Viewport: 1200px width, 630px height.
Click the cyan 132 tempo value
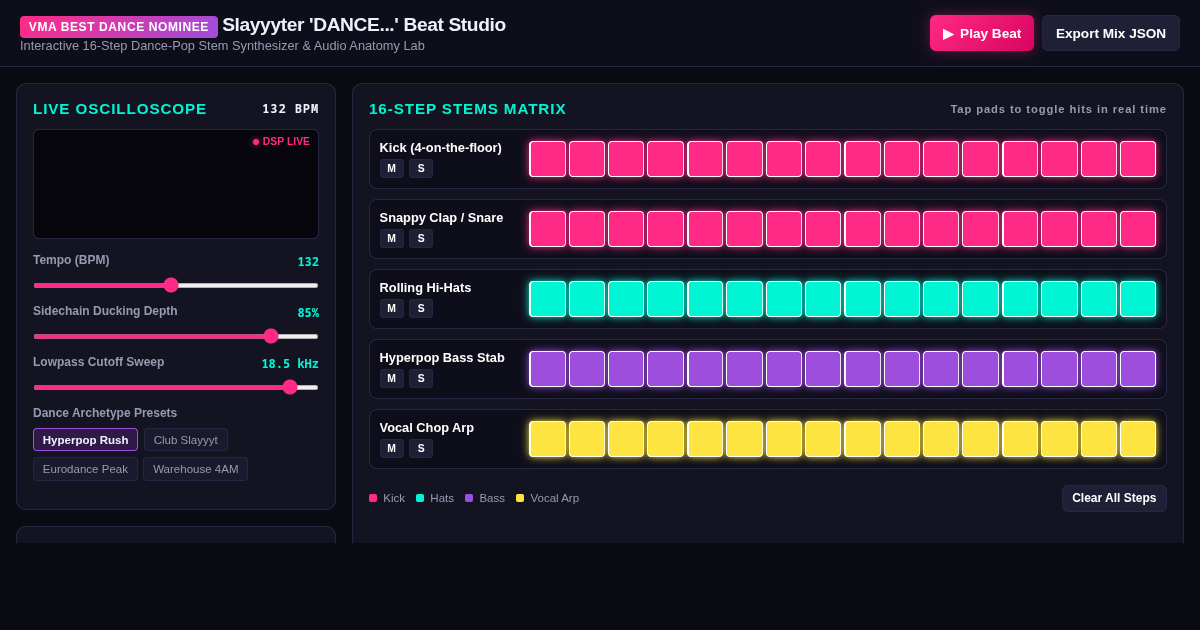(x=308, y=262)
